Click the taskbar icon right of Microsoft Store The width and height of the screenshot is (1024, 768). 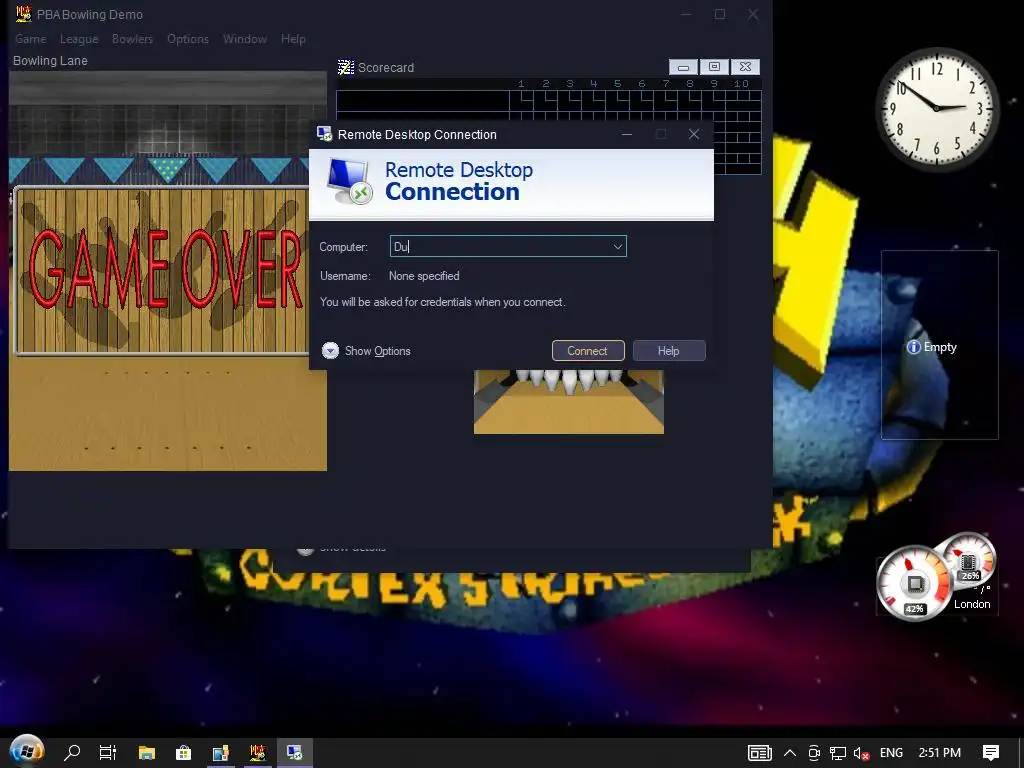tap(221, 752)
